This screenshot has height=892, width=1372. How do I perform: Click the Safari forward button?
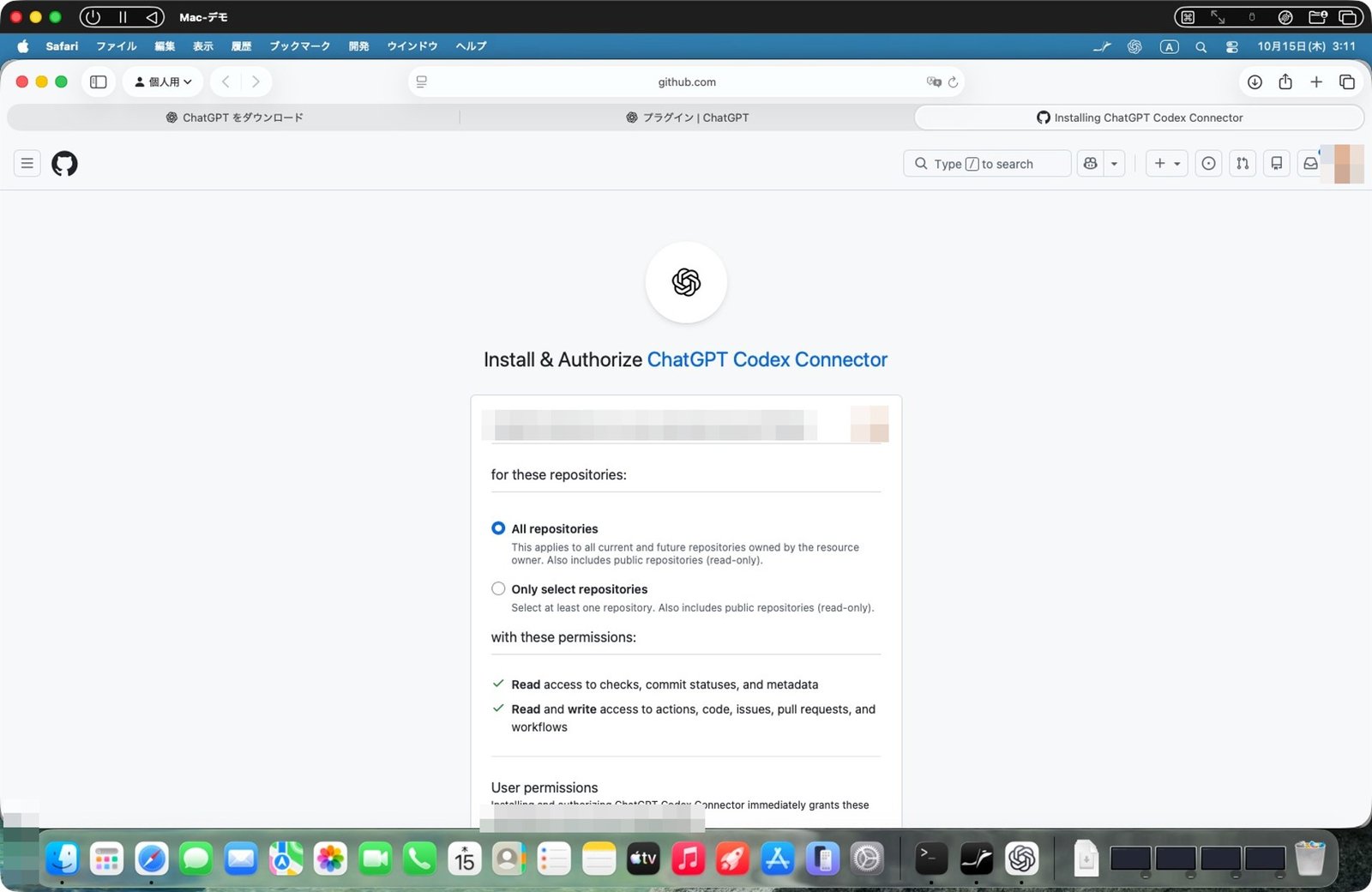coord(256,81)
